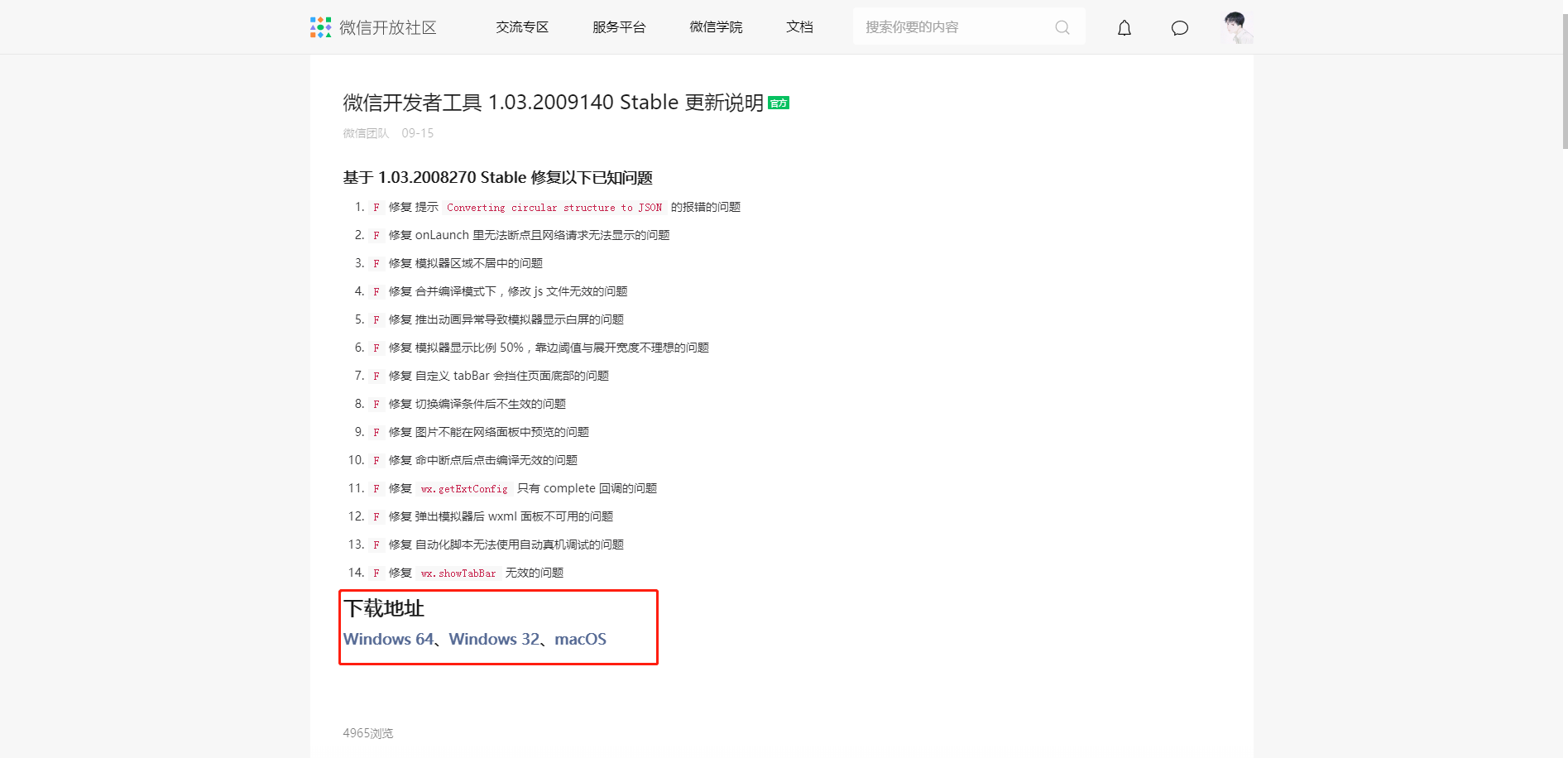Image resolution: width=1568 pixels, height=758 pixels.
Task: Open the 微信学院 menu
Action: pos(716,27)
